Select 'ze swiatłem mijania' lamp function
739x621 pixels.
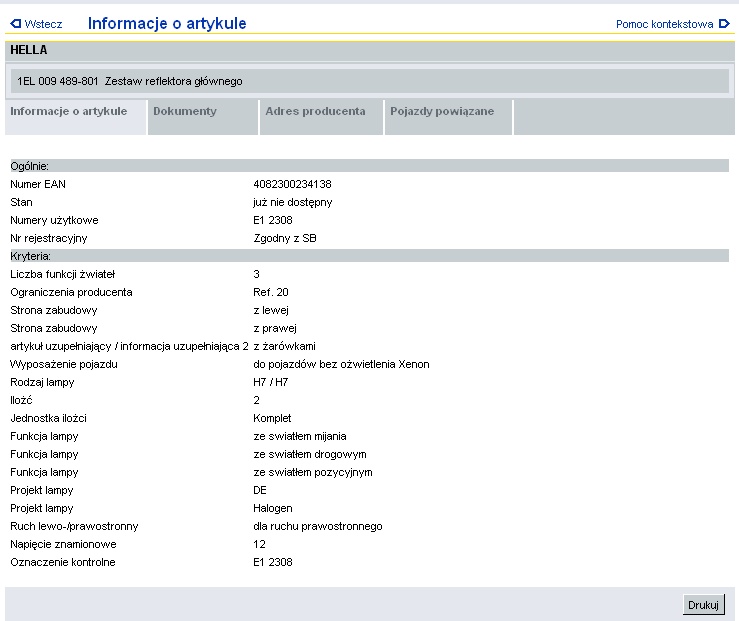pyautogui.click(x=300, y=436)
